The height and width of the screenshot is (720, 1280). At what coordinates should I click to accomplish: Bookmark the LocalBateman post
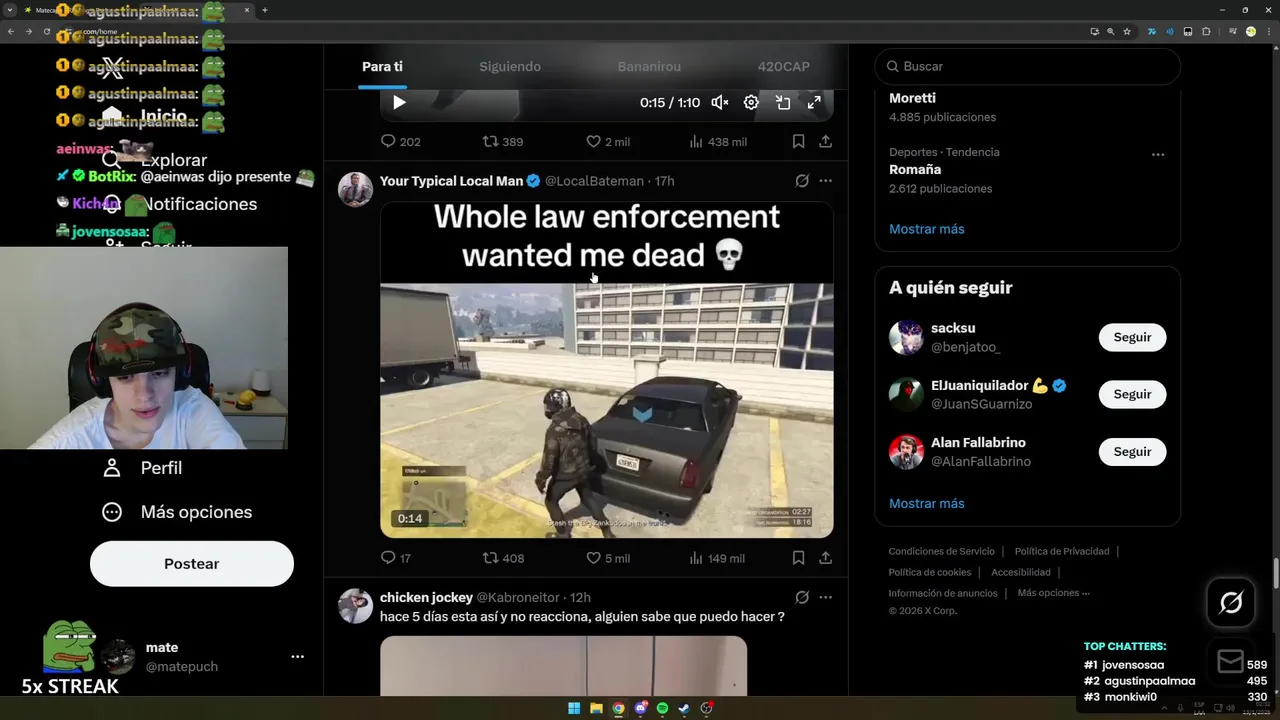798,558
